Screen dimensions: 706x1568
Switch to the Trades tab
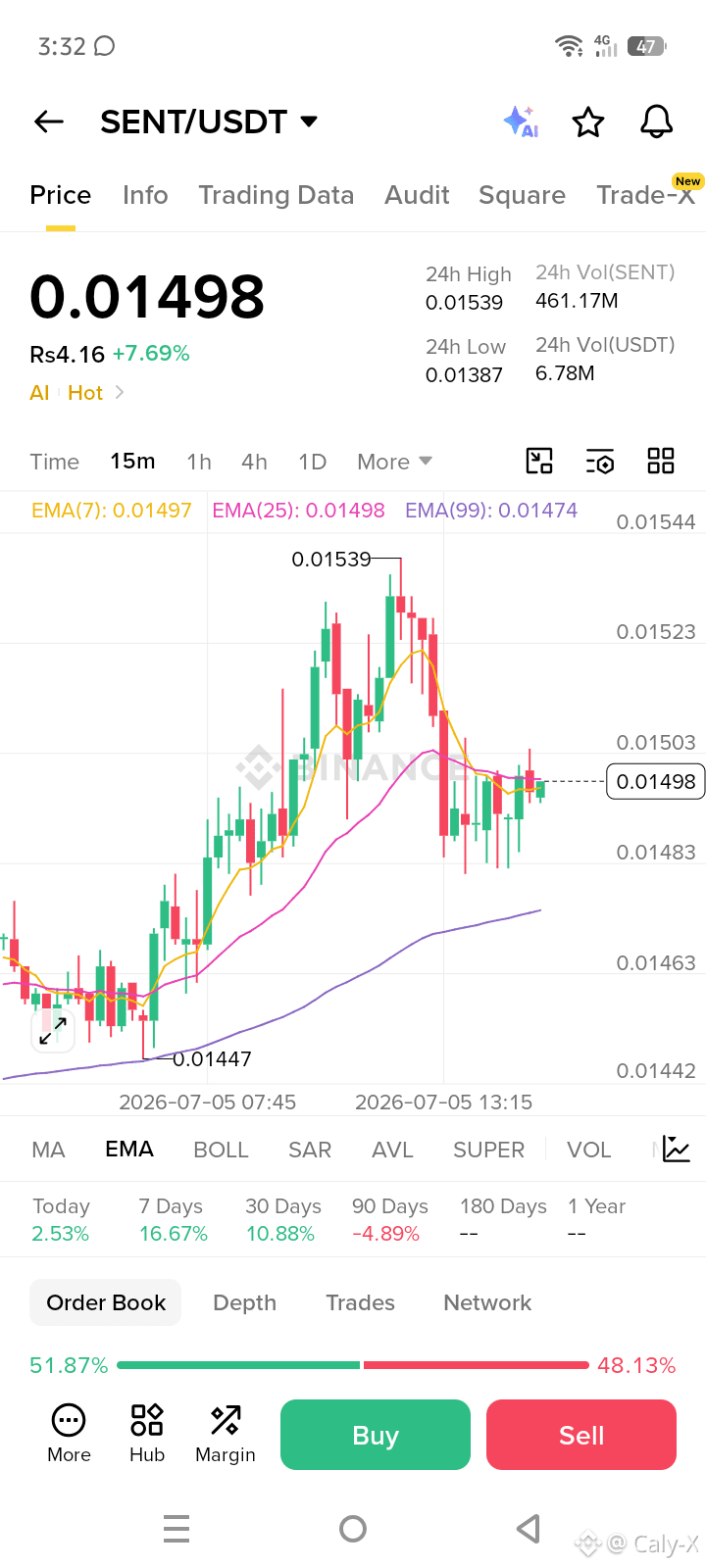coord(360,1302)
